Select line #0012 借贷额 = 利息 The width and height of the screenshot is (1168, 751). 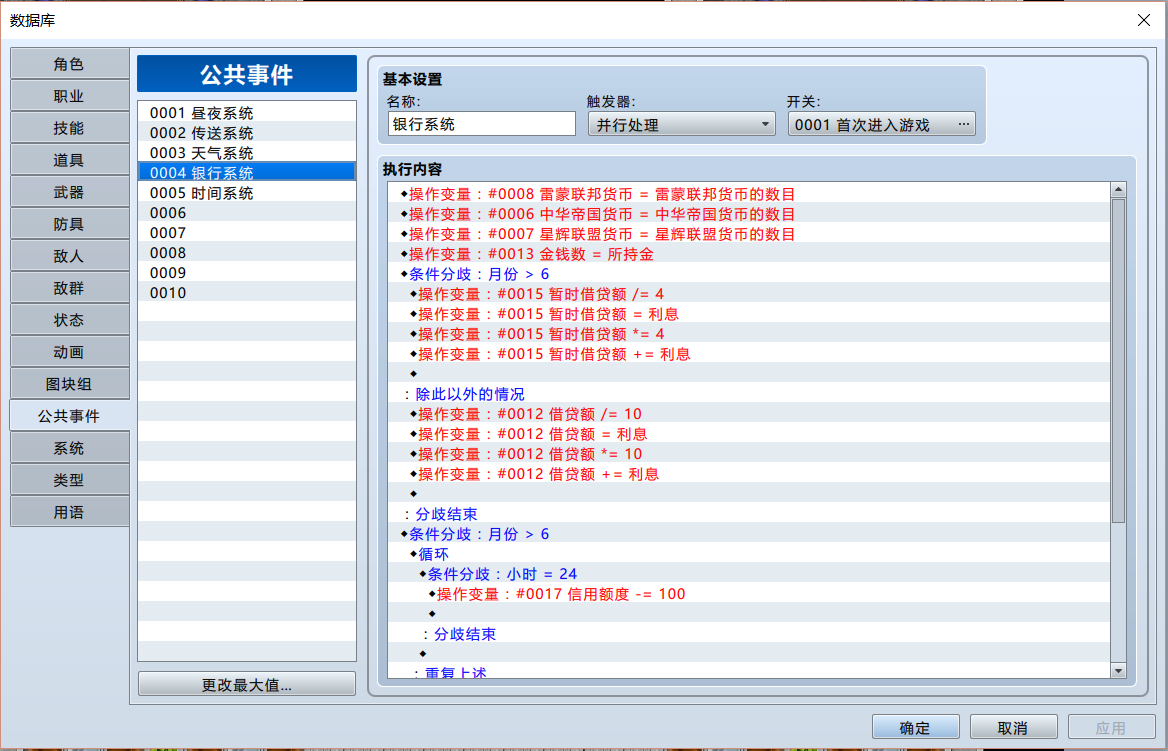click(749, 434)
